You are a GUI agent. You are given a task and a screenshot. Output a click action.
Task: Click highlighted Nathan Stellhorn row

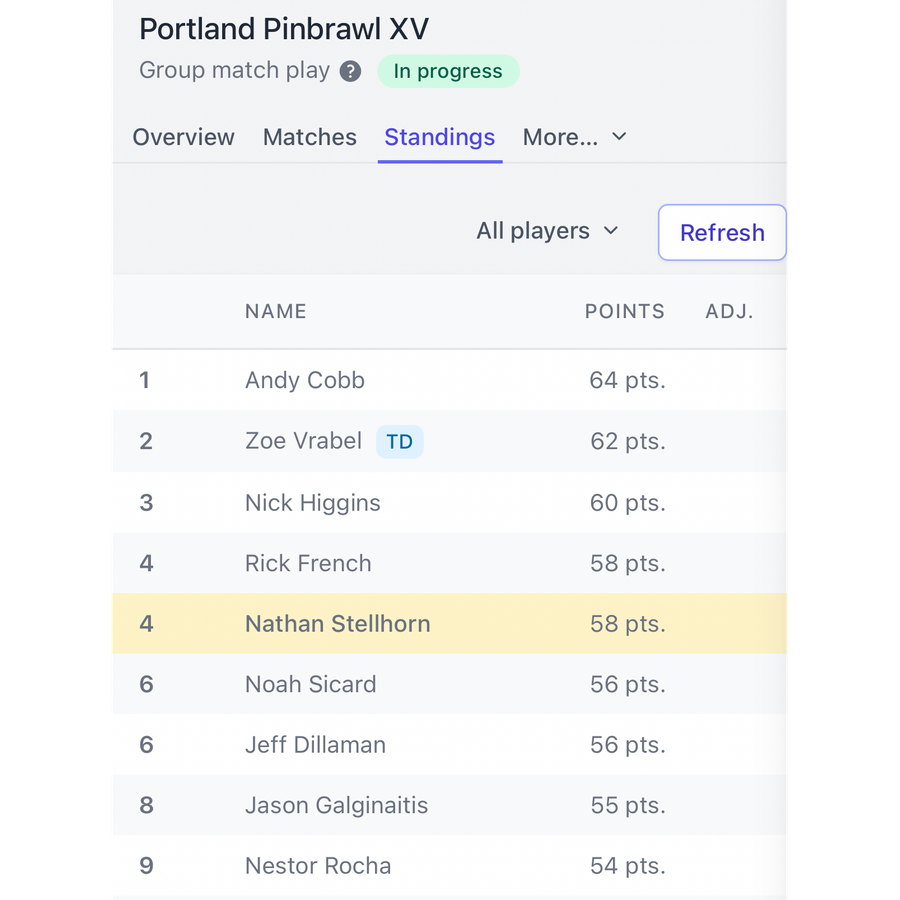point(449,623)
